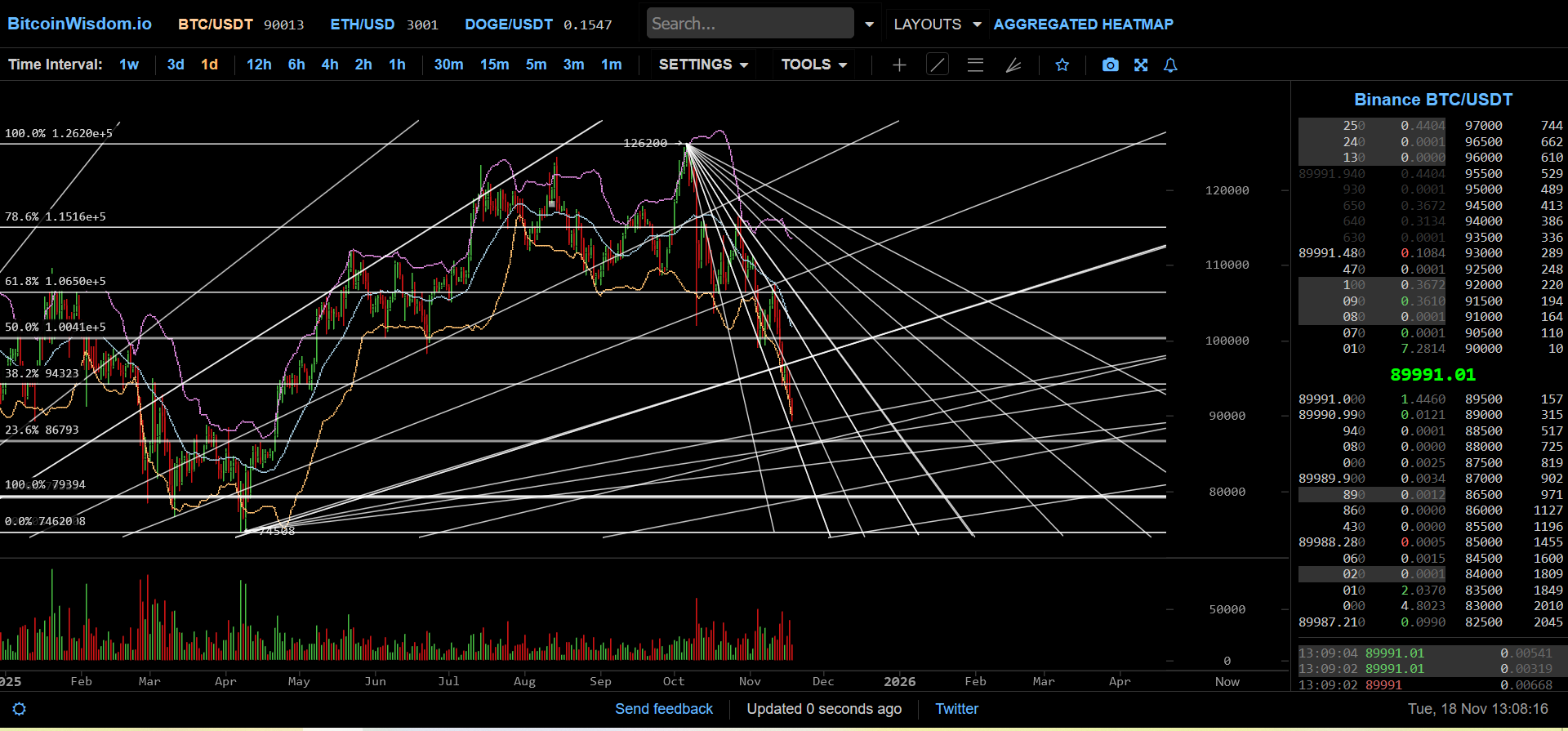Click the 38.2% 94323 Fibonacci label
Screen dimensions: 1568x731
click(x=42, y=373)
